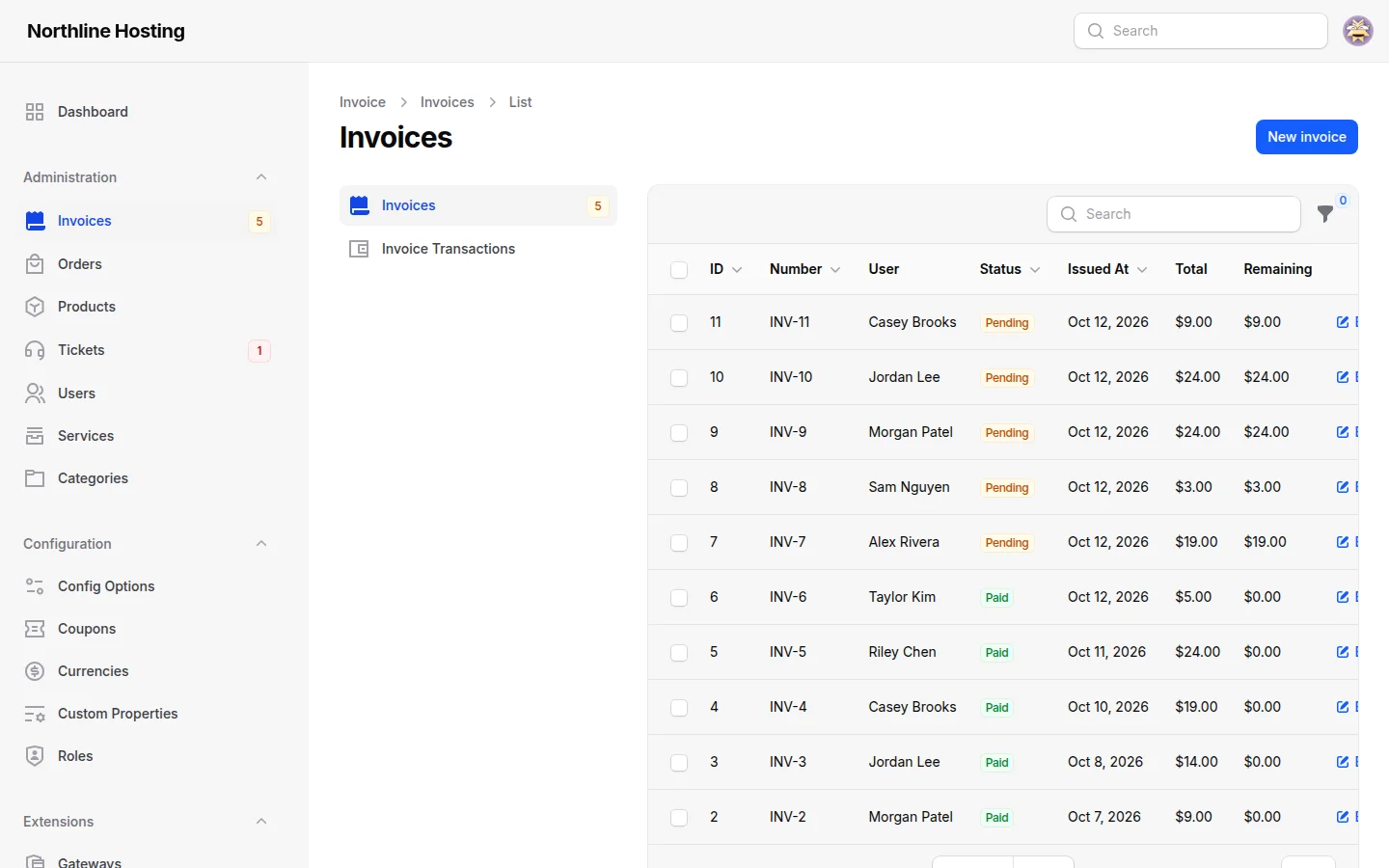
Task: Open Tickets in the sidebar menu
Action: (147, 350)
